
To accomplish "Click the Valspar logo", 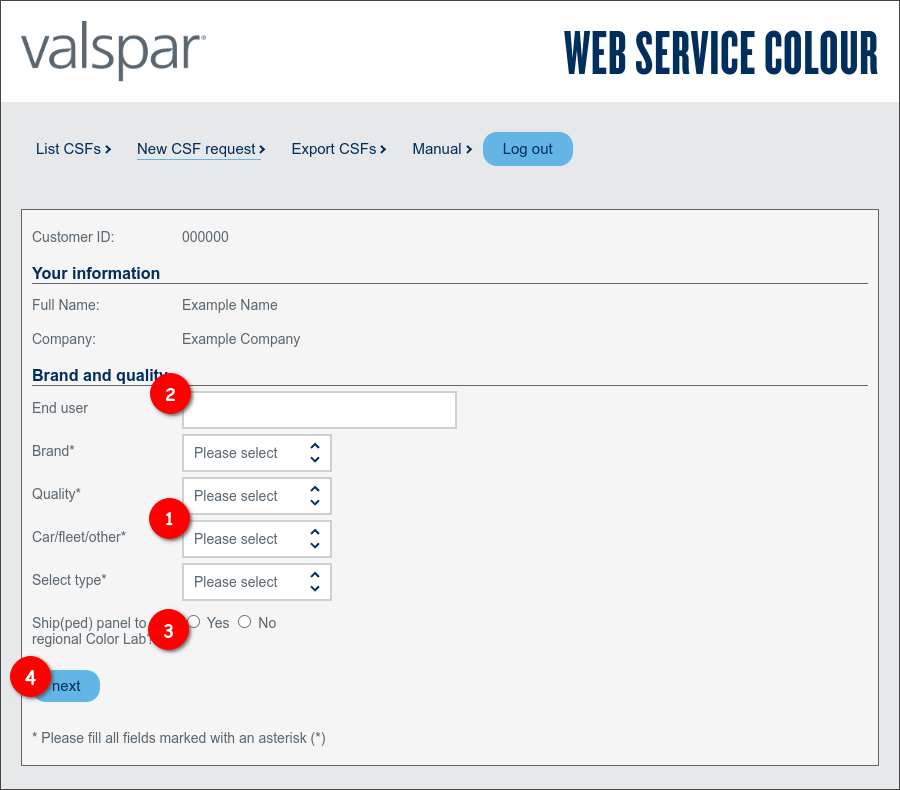I will click(x=113, y=54).
